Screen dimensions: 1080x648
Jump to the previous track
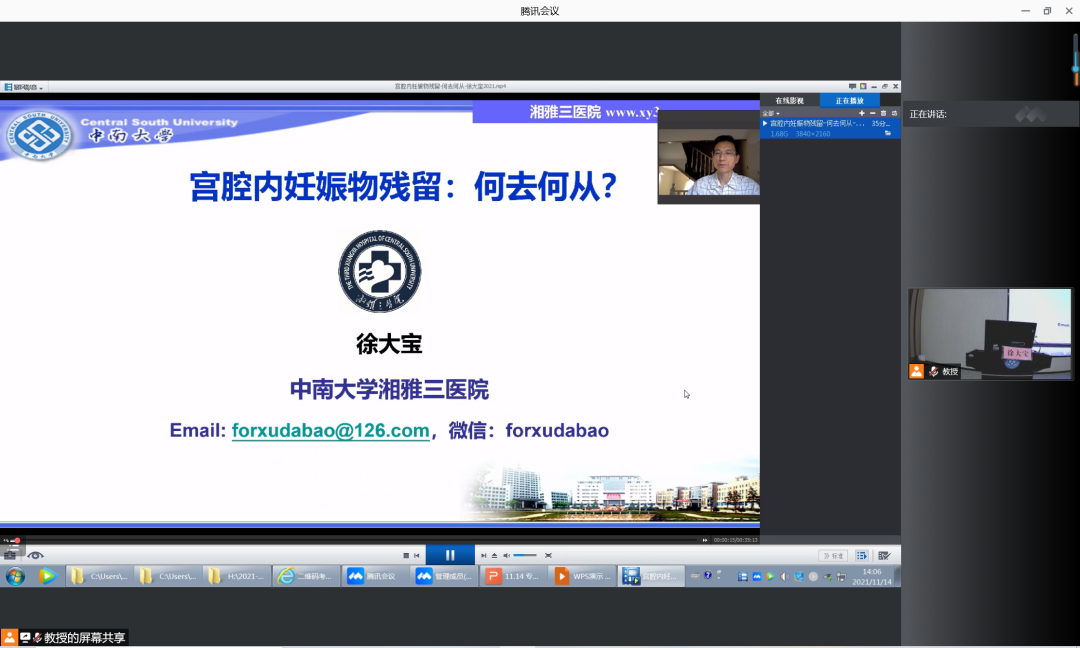click(x=417, y=555)
